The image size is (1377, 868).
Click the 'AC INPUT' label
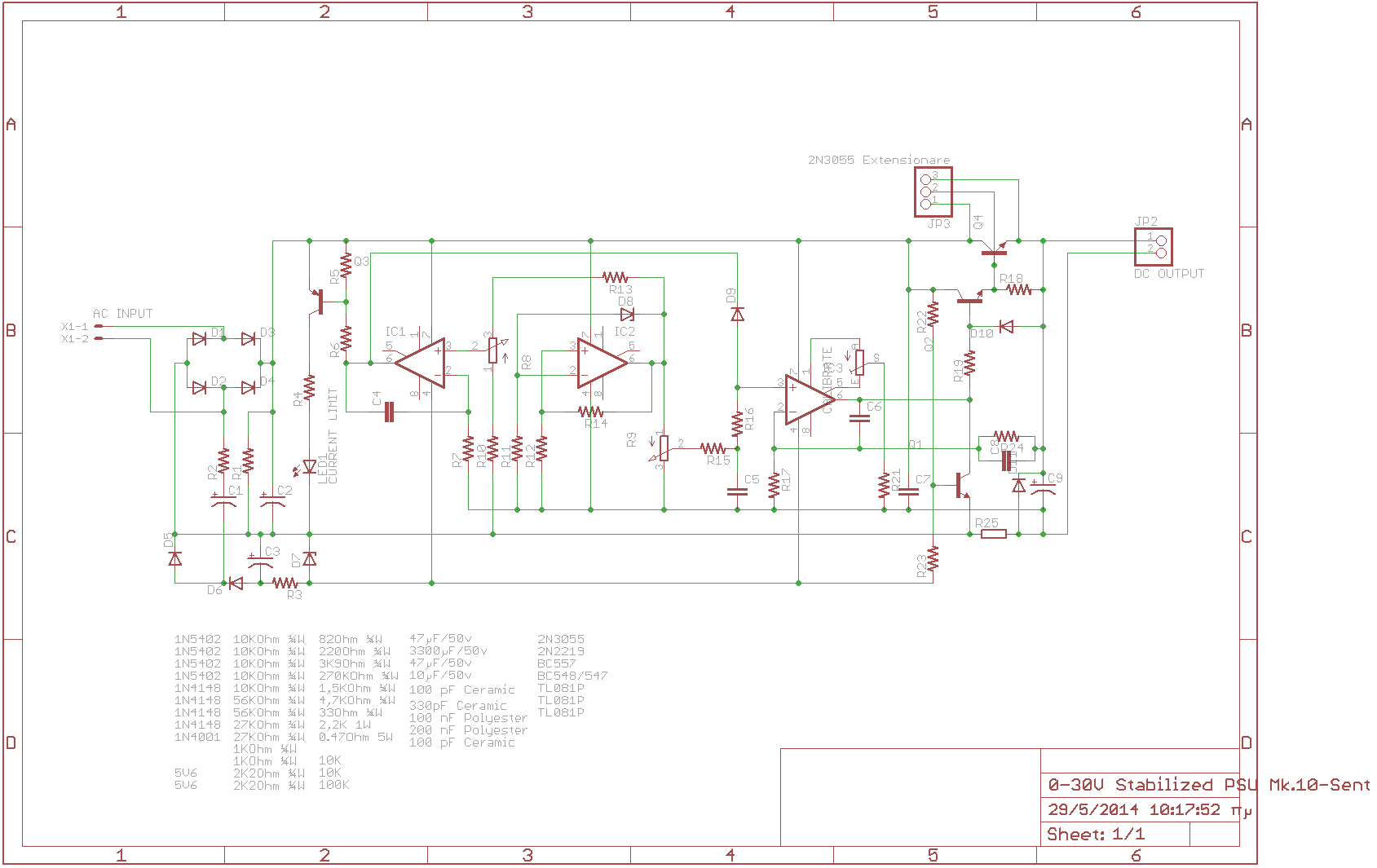(122, 314)
